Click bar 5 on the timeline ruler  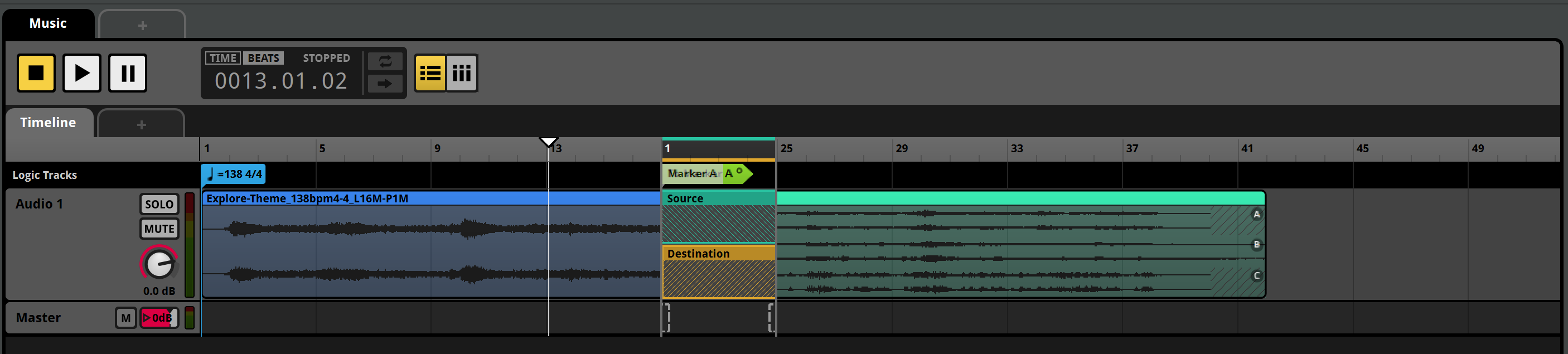pos(322,148)
